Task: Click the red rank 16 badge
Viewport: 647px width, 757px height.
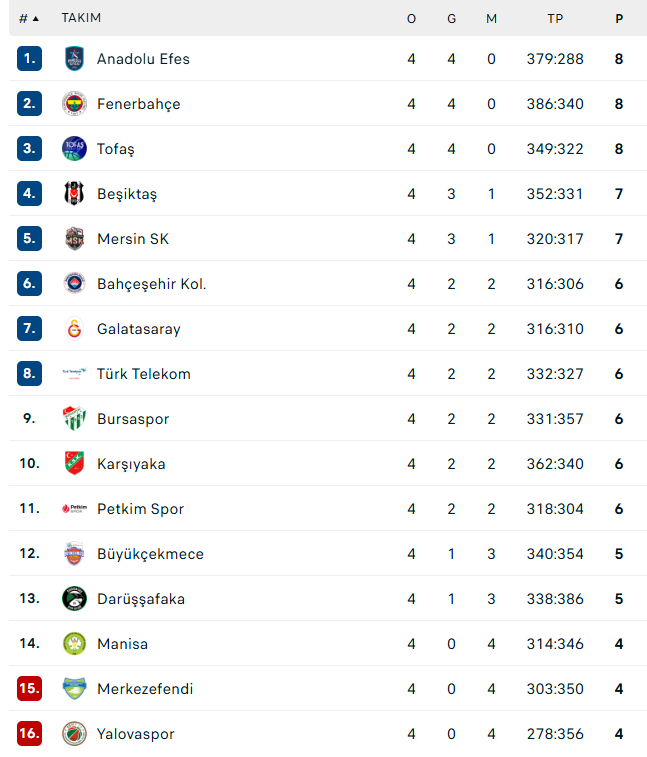Action: [x=29, y=733]
